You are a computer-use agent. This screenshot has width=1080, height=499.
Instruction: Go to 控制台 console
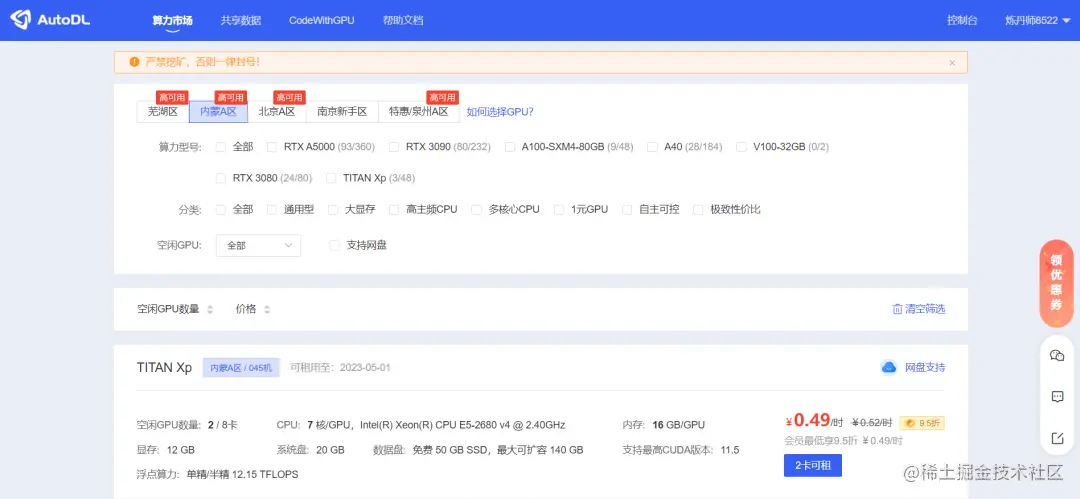(962, 21)
